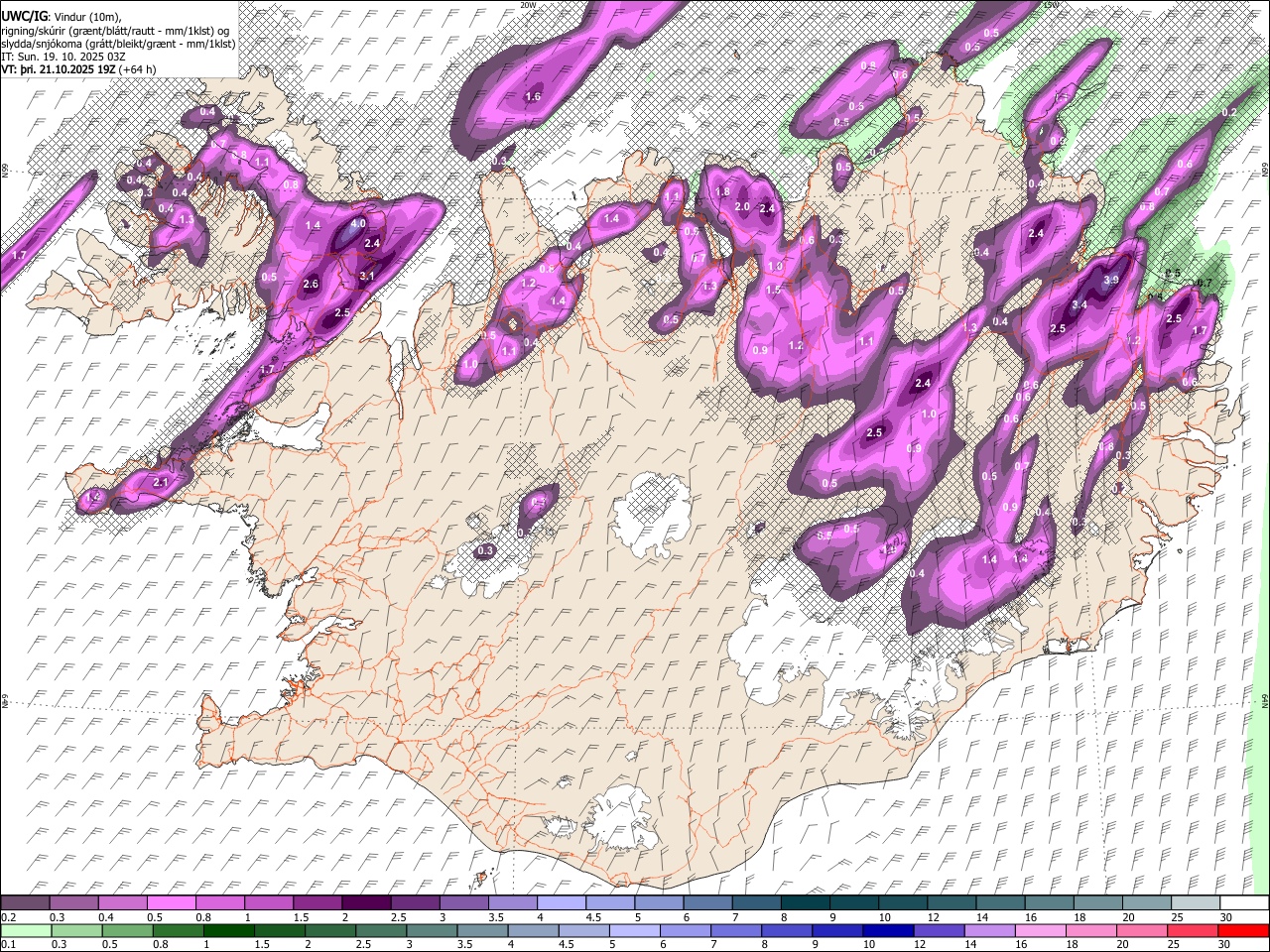Select the light pink 16–18 swatch, lower legend
Viewport: 1270px width, 952px height.
pos(1042,931)
